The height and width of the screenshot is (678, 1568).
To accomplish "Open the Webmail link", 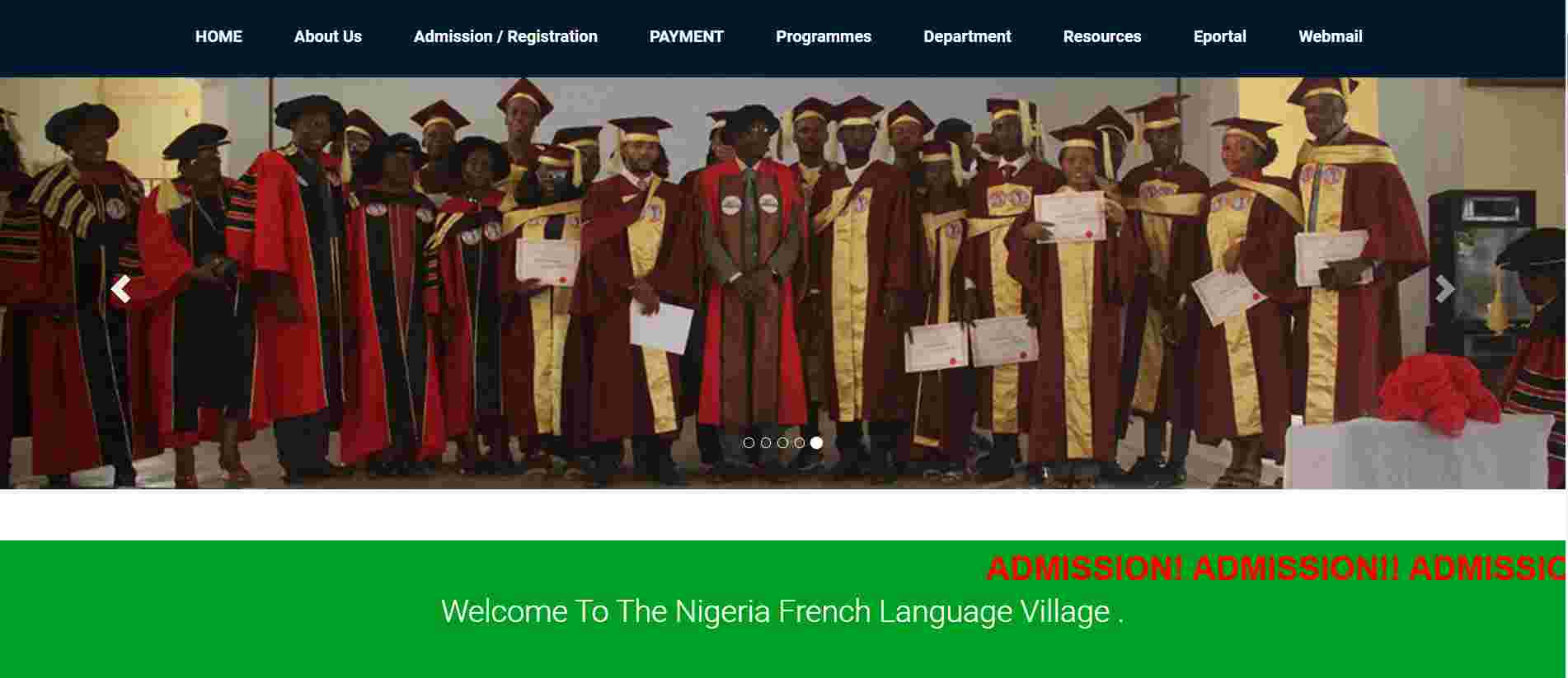I will point(1331,36).
